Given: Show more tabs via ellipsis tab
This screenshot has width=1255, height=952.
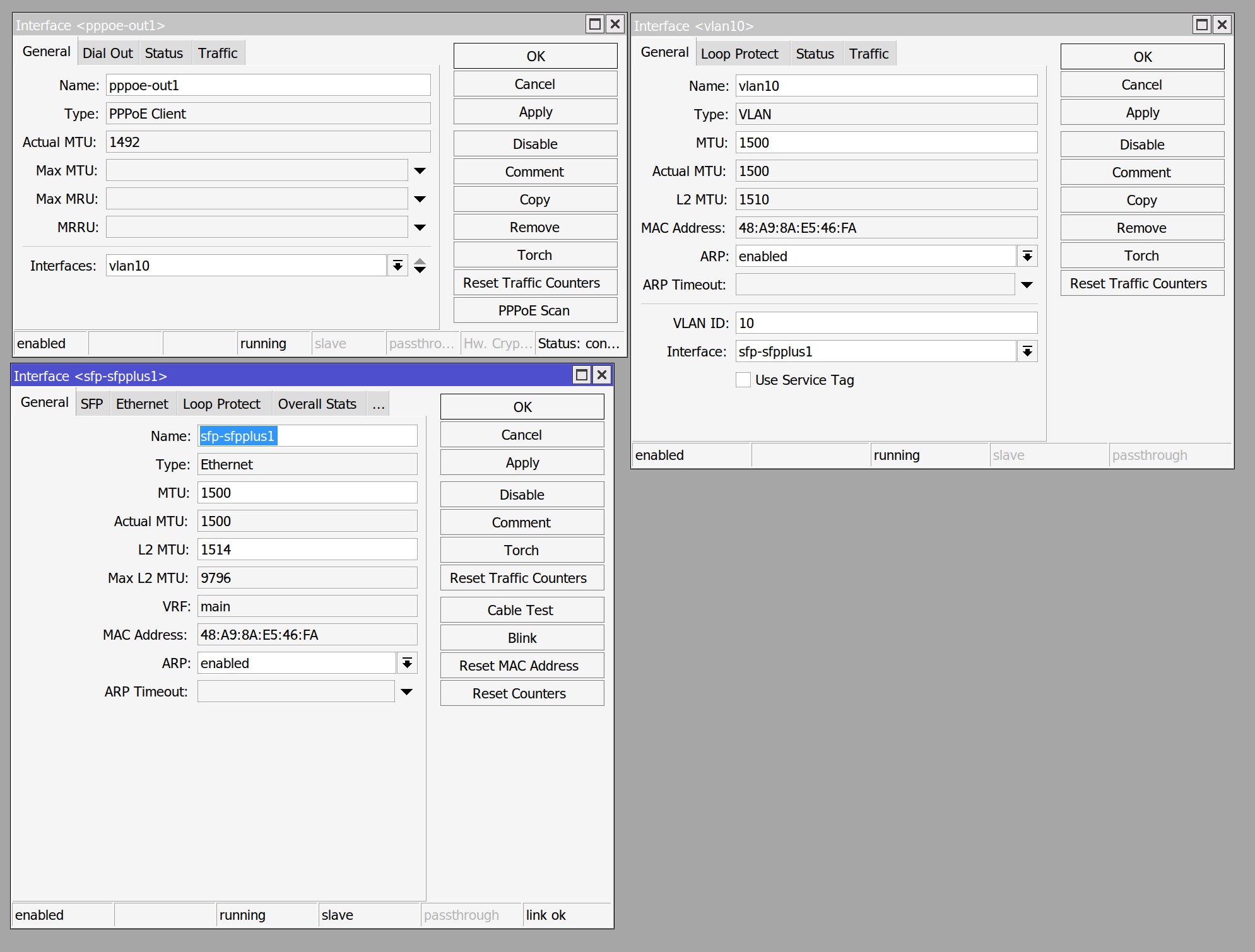Looking at the screenshot, I should pyautogui.click(x=378, y=404).
